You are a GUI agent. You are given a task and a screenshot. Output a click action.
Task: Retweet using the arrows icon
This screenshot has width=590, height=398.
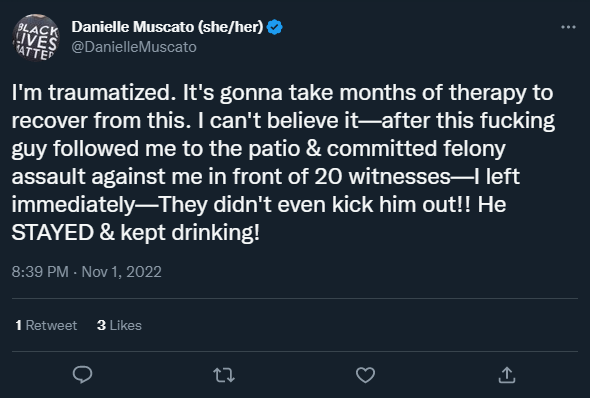click(x=224, y=375)
